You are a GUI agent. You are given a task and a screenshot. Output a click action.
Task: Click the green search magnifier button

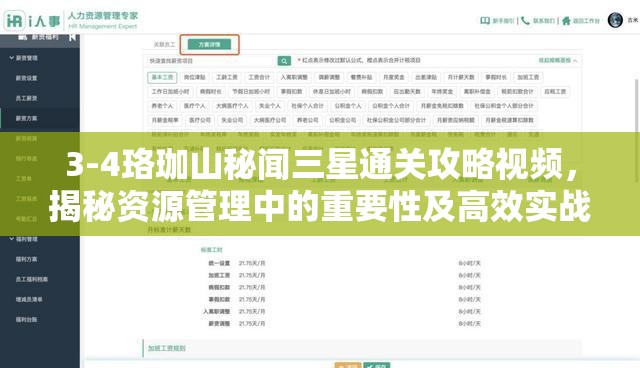click(284, 61)
